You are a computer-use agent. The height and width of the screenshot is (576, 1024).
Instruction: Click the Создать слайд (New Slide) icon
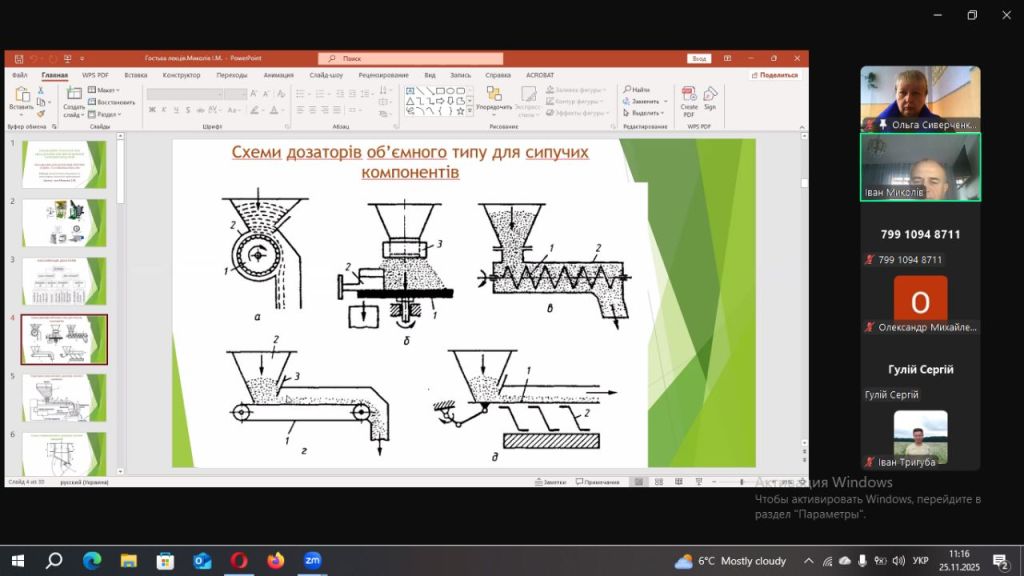pyautogui.click(x=74, y=102)
